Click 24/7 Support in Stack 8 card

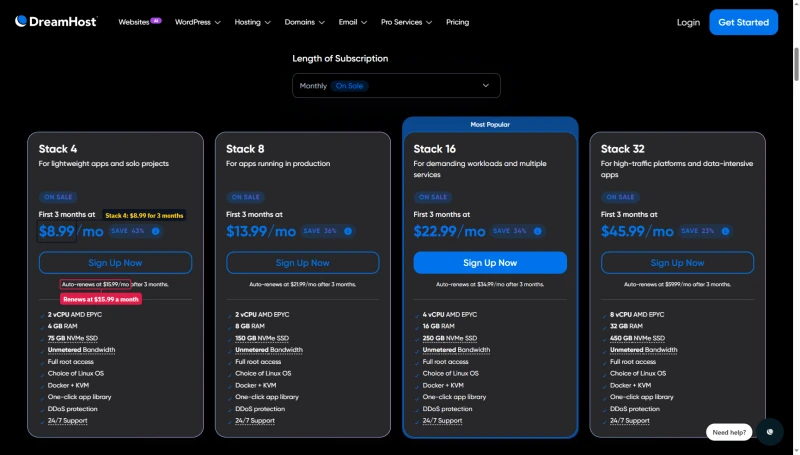pos(255,421)
